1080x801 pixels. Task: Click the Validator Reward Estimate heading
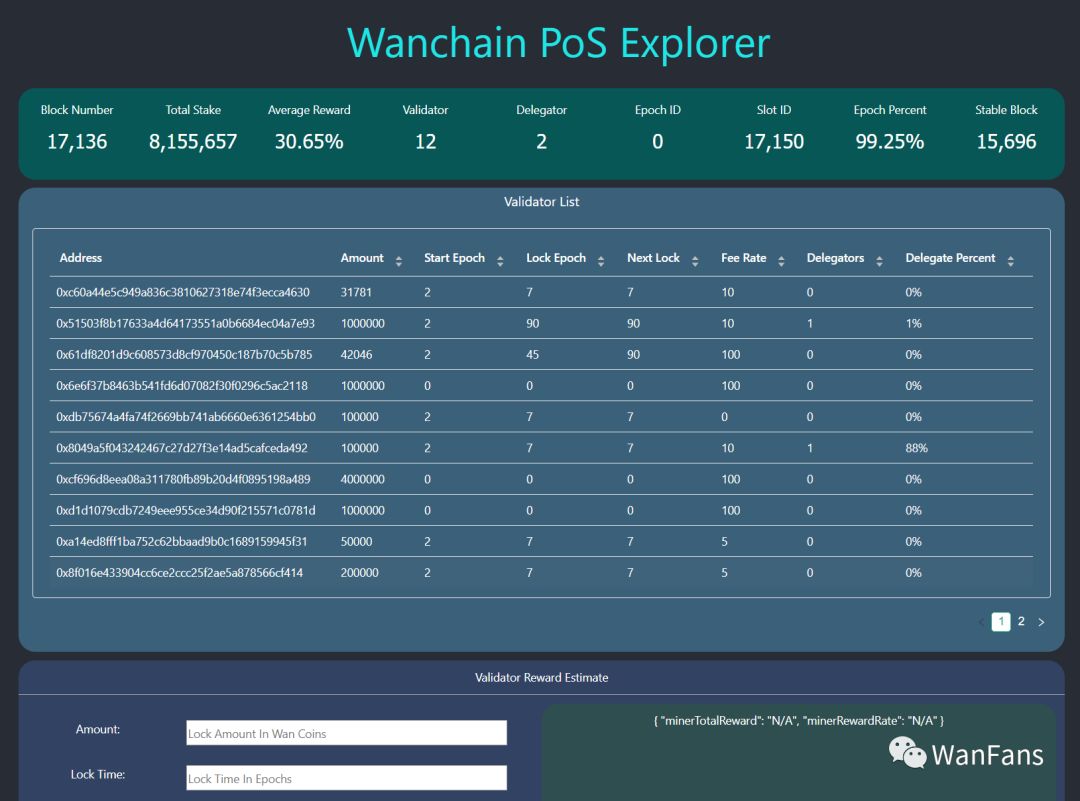[x=541, y=678]
